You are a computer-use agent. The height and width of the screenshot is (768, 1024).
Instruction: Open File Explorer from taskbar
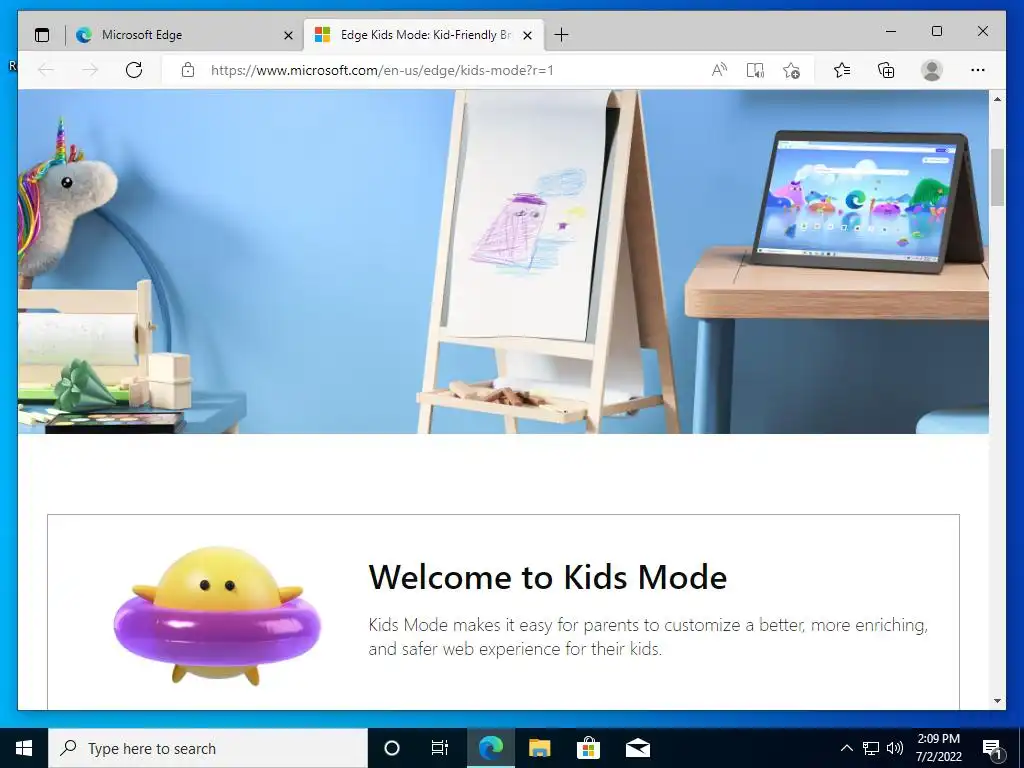point(539,748)
